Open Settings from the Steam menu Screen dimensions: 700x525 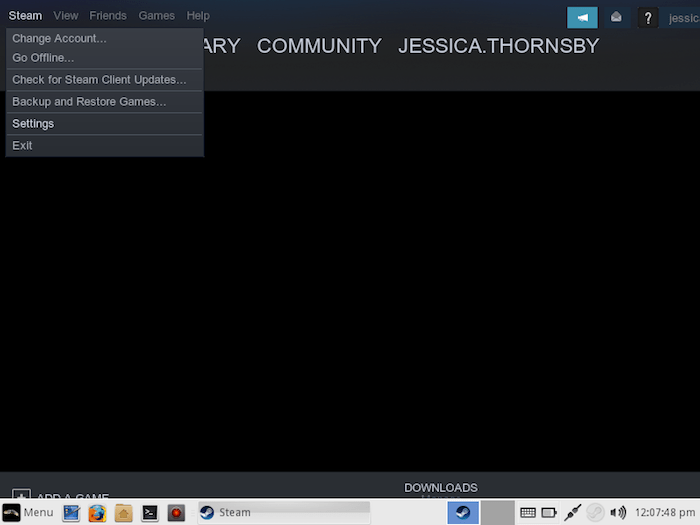[104, 124]
